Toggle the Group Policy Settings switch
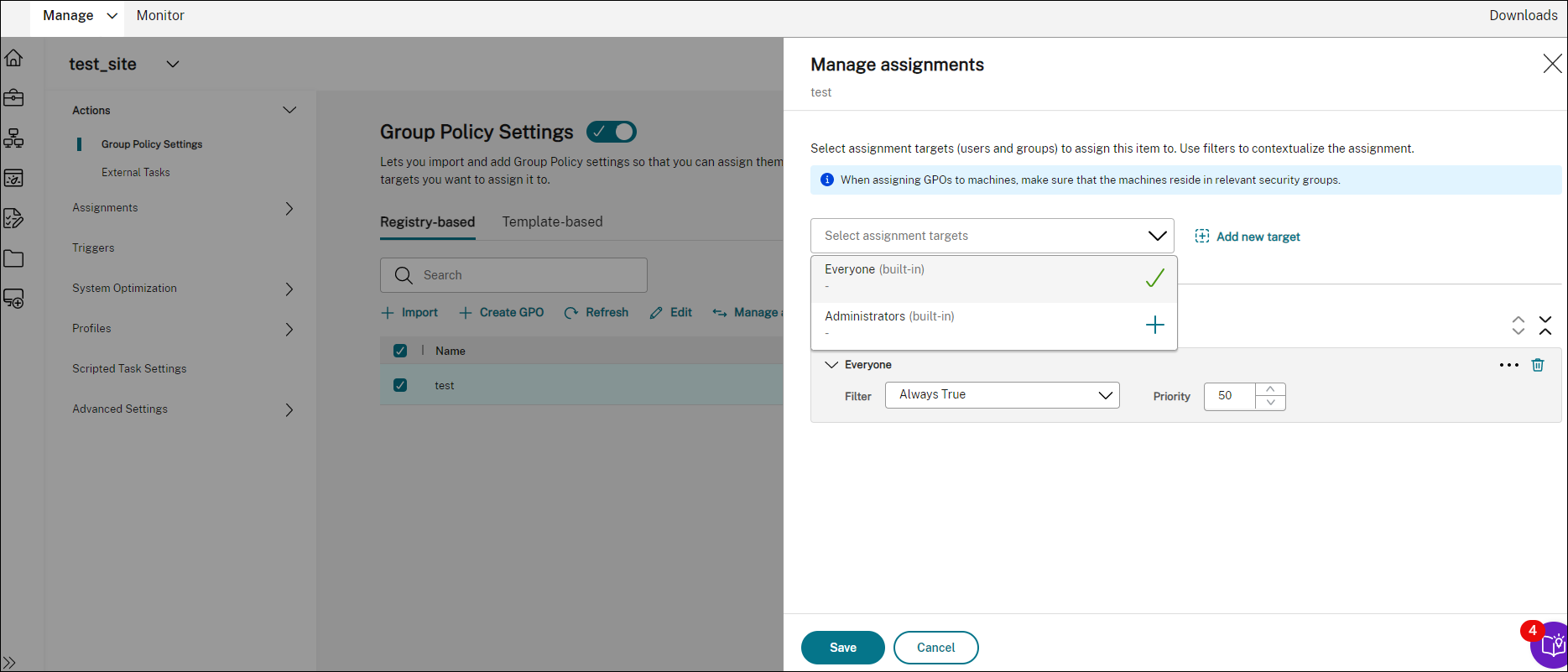This screenshot has width=1568, height=672. point(612,132)
